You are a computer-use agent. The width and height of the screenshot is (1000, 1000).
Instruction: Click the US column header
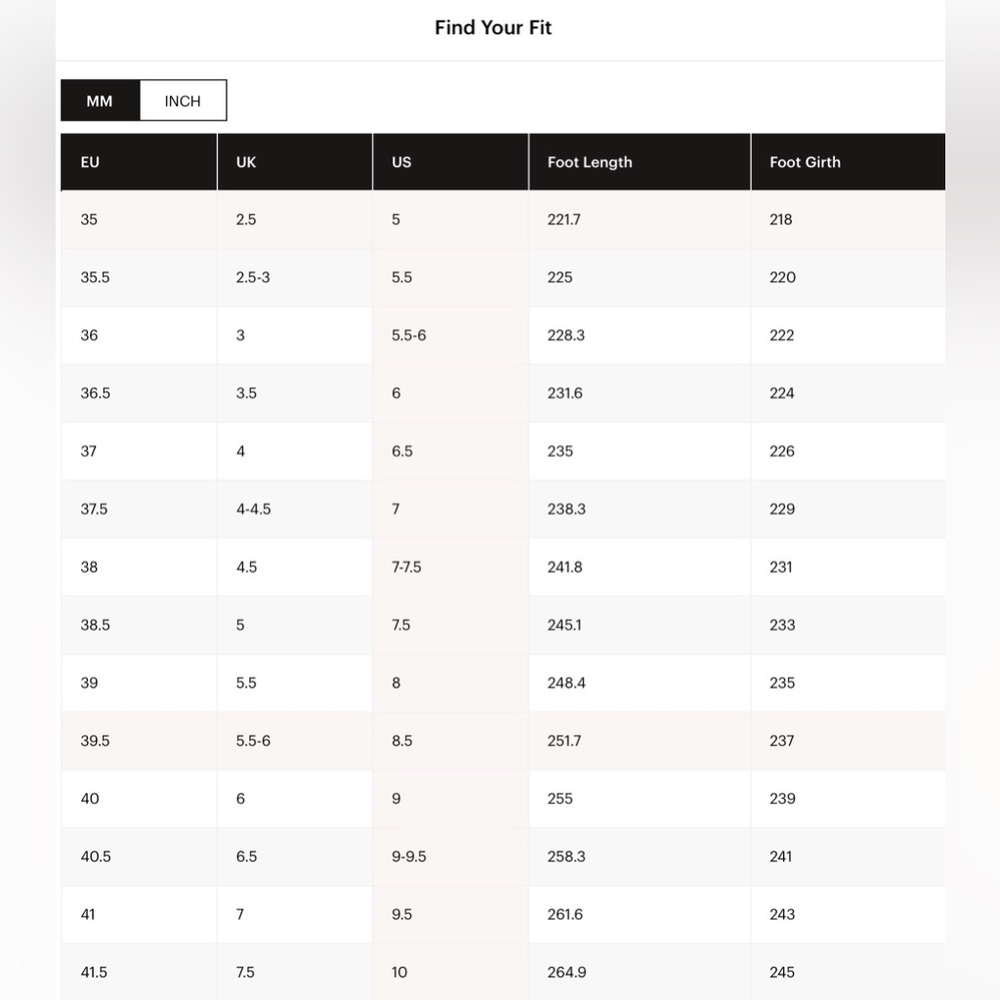[451, 162]
